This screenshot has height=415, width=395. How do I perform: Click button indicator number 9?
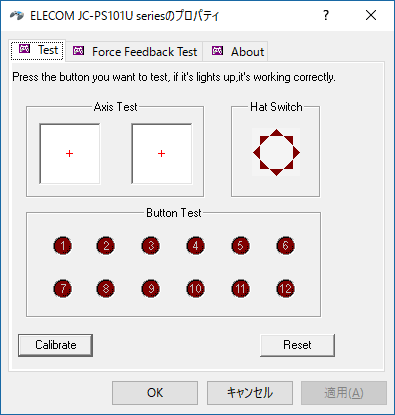click(151, 288)
